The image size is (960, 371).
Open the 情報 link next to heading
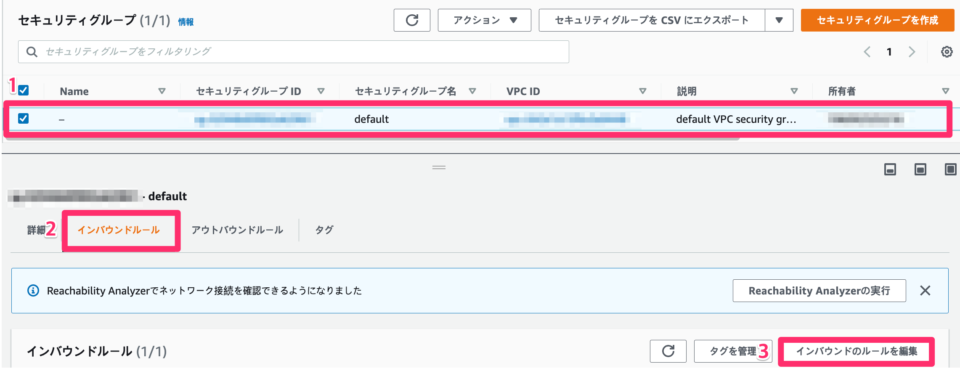click(186, 21)
